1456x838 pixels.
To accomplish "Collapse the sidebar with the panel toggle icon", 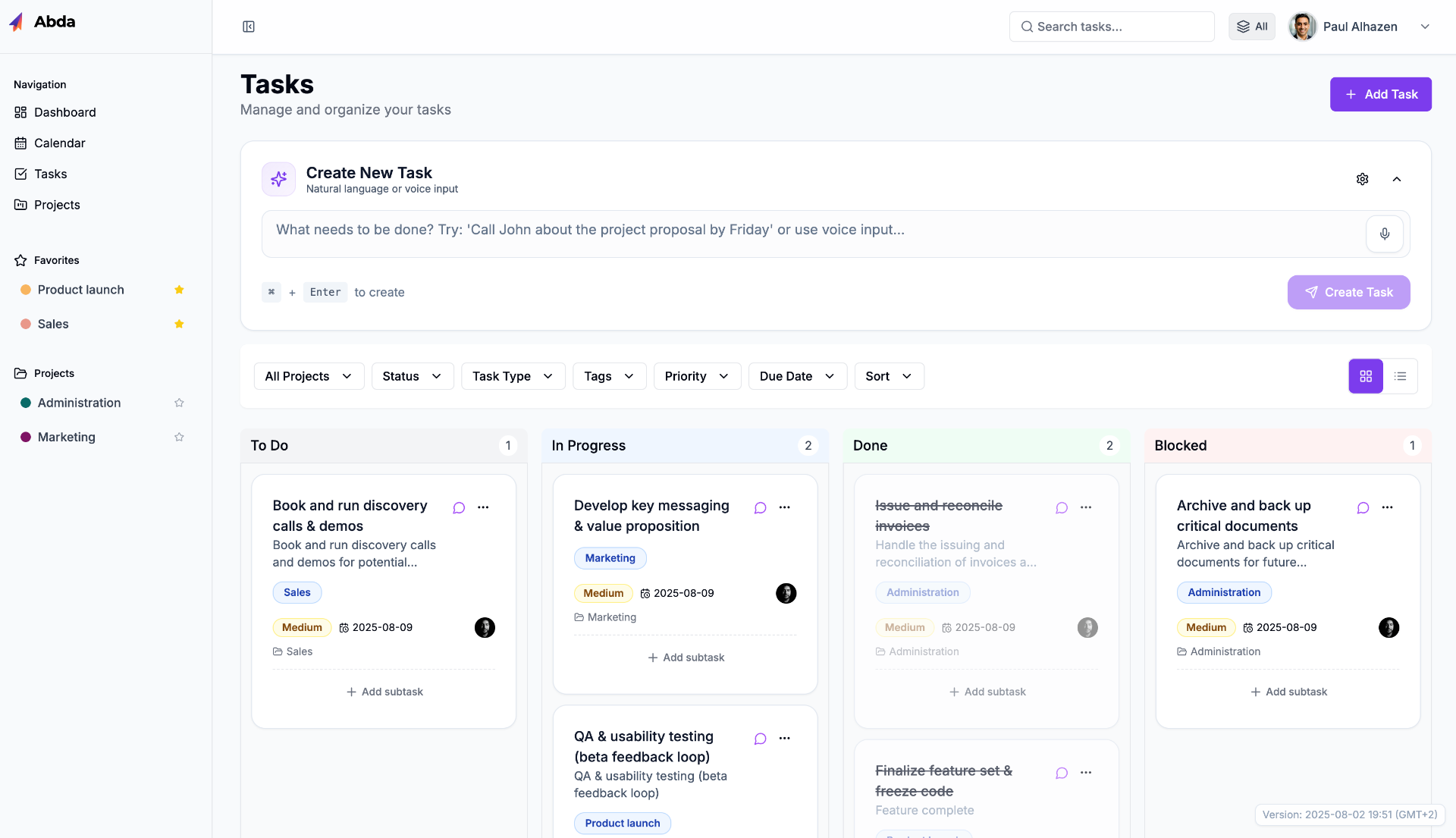I will click(249, 27).
